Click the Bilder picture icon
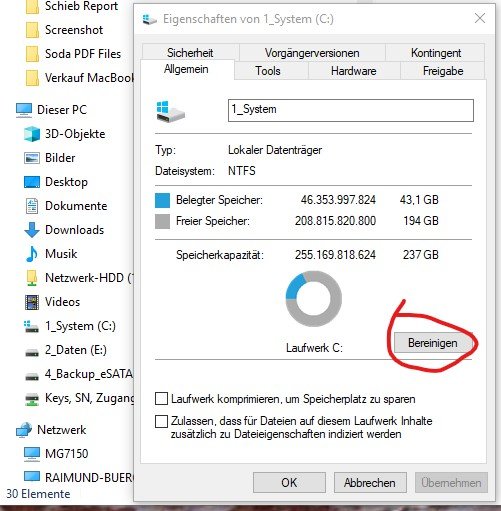 coord(32,158)
